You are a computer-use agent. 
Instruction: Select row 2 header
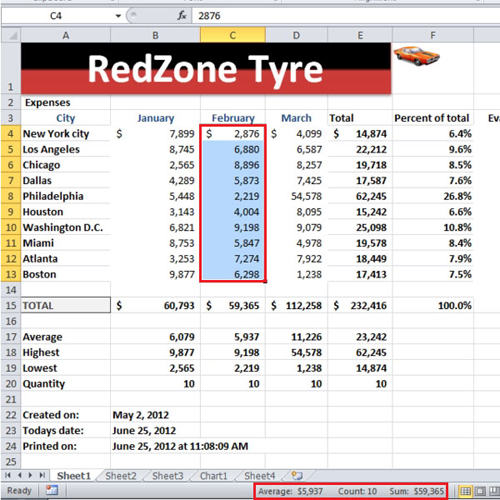click(x=11, y=102)
